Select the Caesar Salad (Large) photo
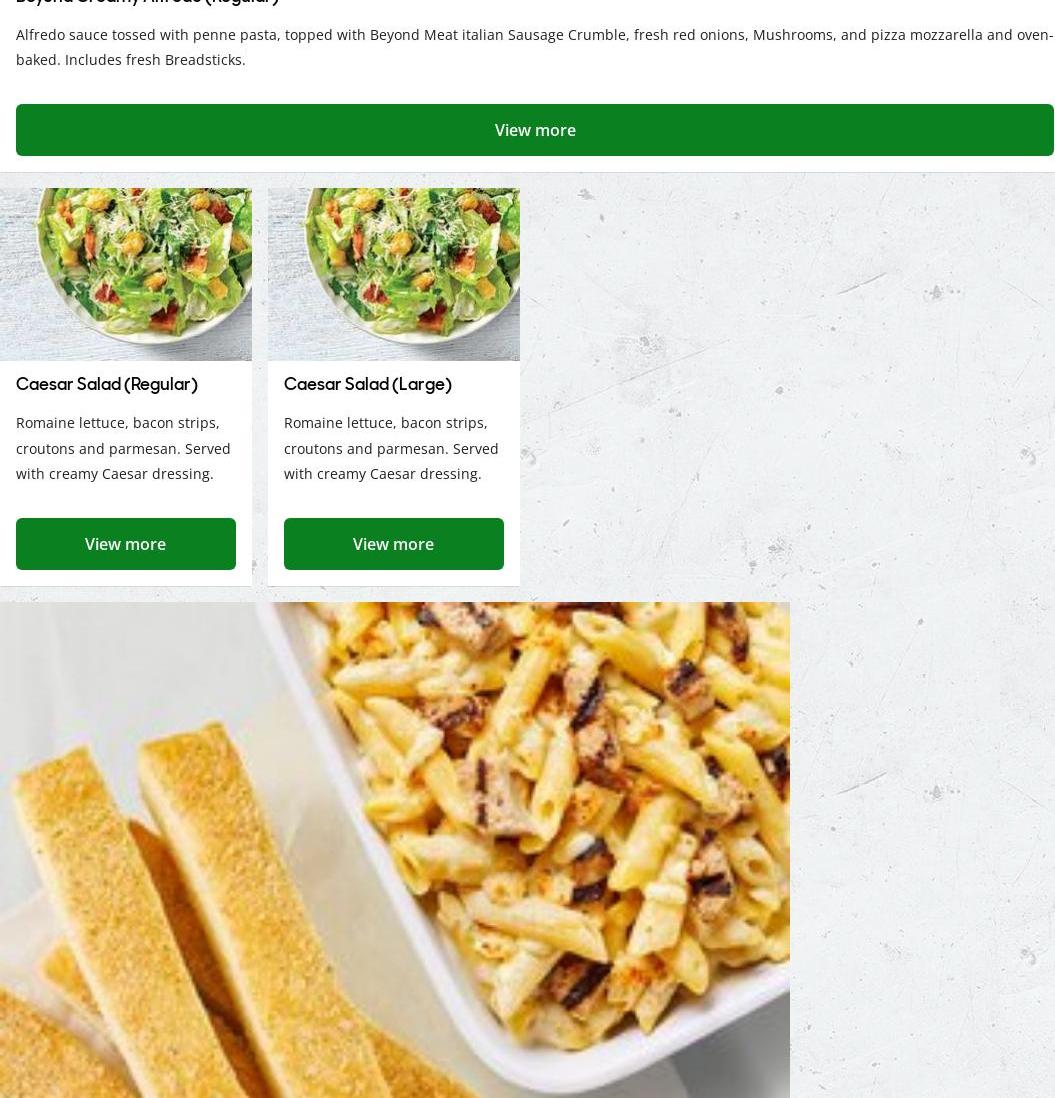The height and width of the screenshot is (1098, 1055). coord(393,274)
